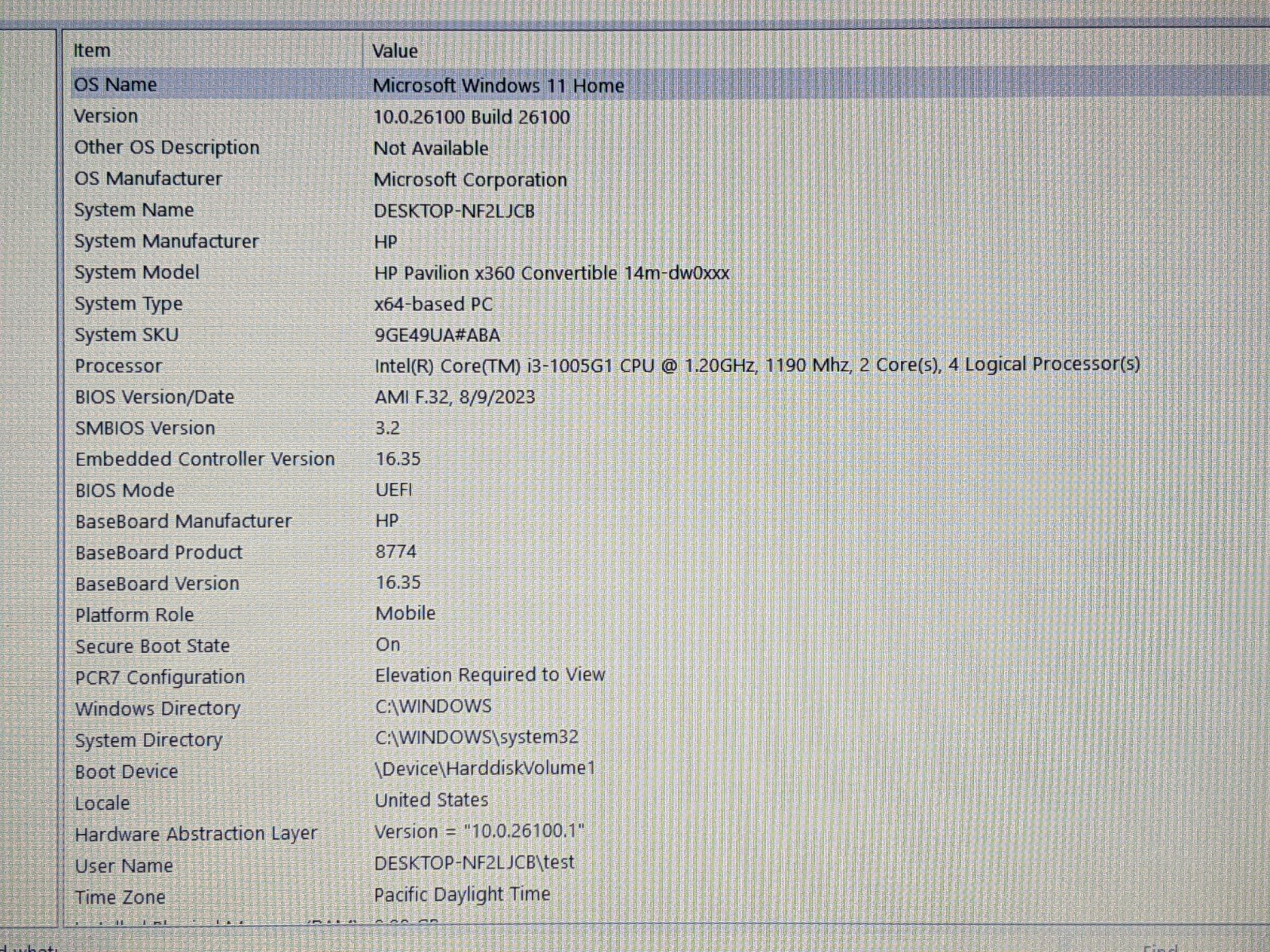Select the Secure Boot State row
This screenshot has width=1270, height=952.
(152, 647)
